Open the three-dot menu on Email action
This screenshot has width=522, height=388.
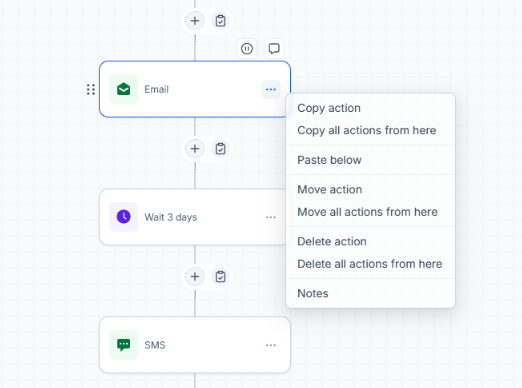[x=271, y=89]
